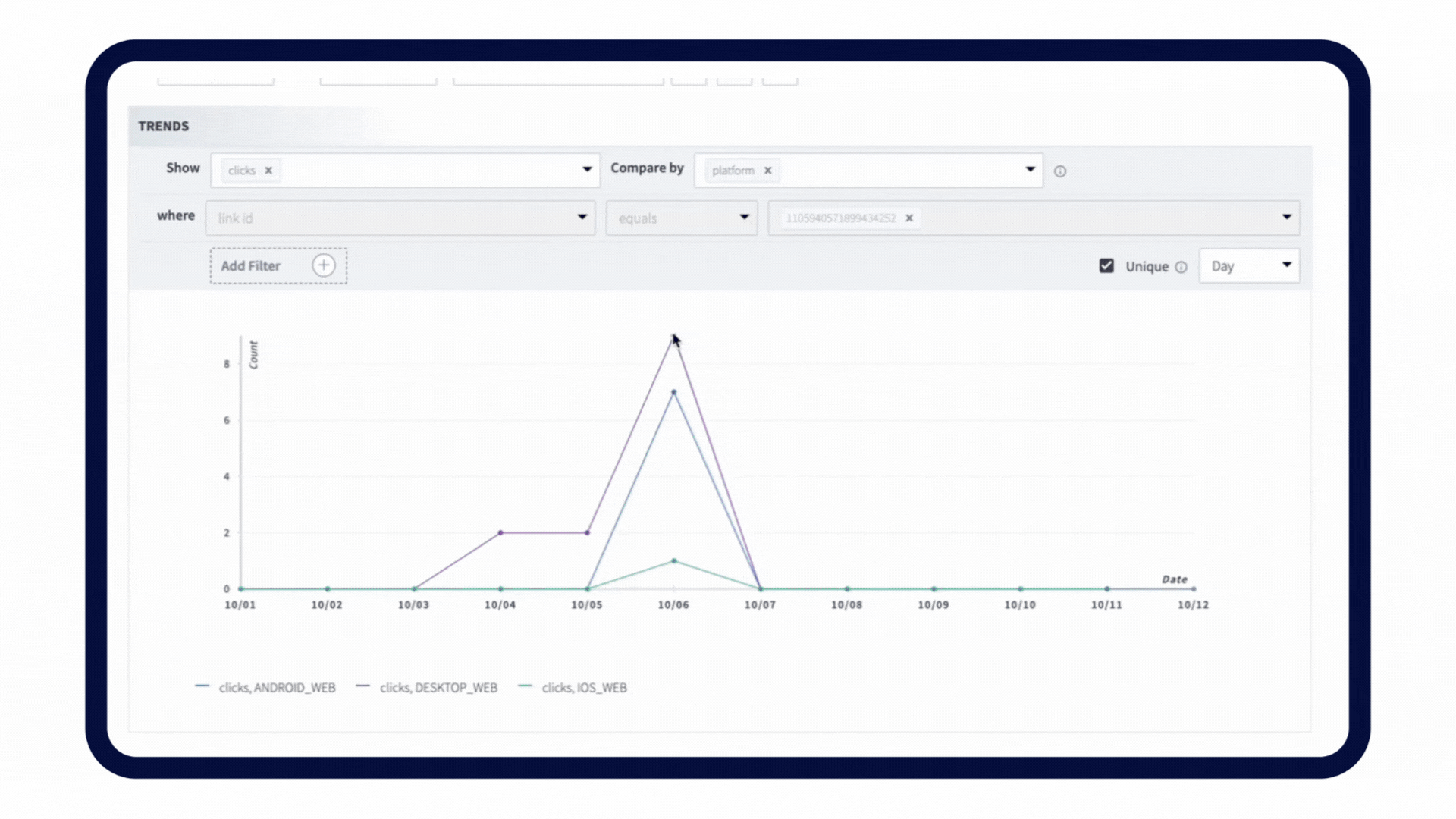Click the DESKTOP_WEB peak point on 10/06

(x=673, y=337)
